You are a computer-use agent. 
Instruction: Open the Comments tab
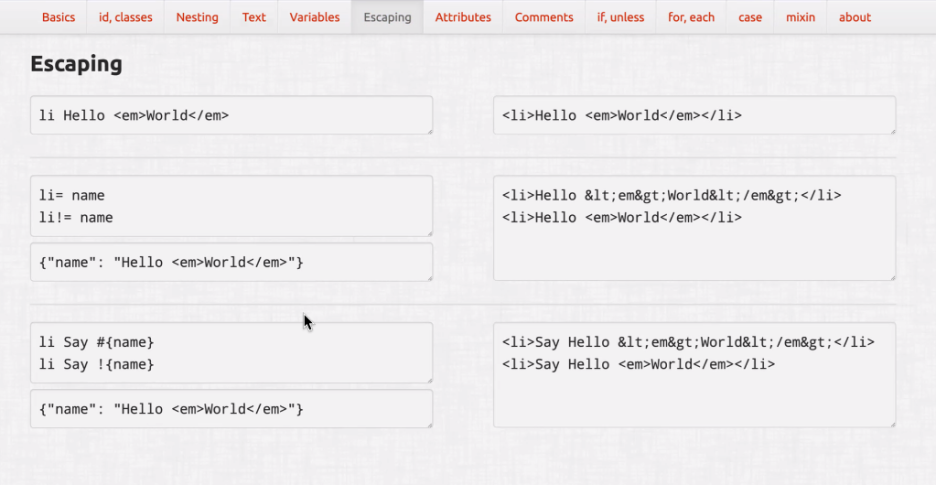tap(544, 17)
